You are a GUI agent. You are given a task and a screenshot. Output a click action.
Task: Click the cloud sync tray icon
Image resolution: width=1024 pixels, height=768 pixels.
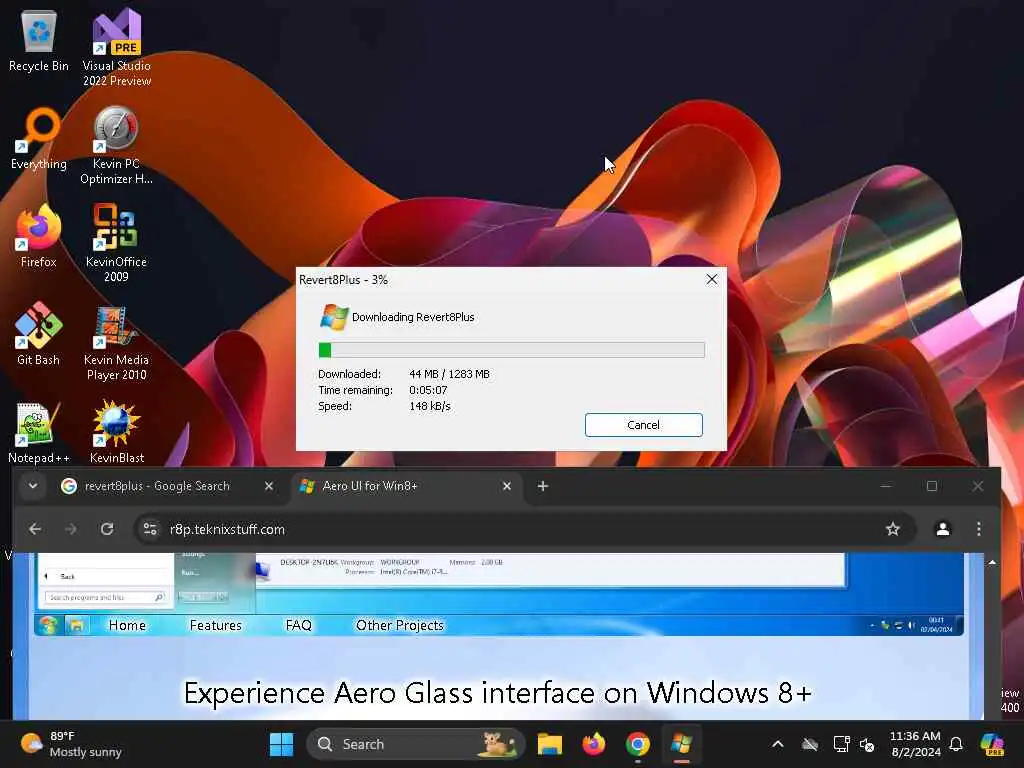810,744
